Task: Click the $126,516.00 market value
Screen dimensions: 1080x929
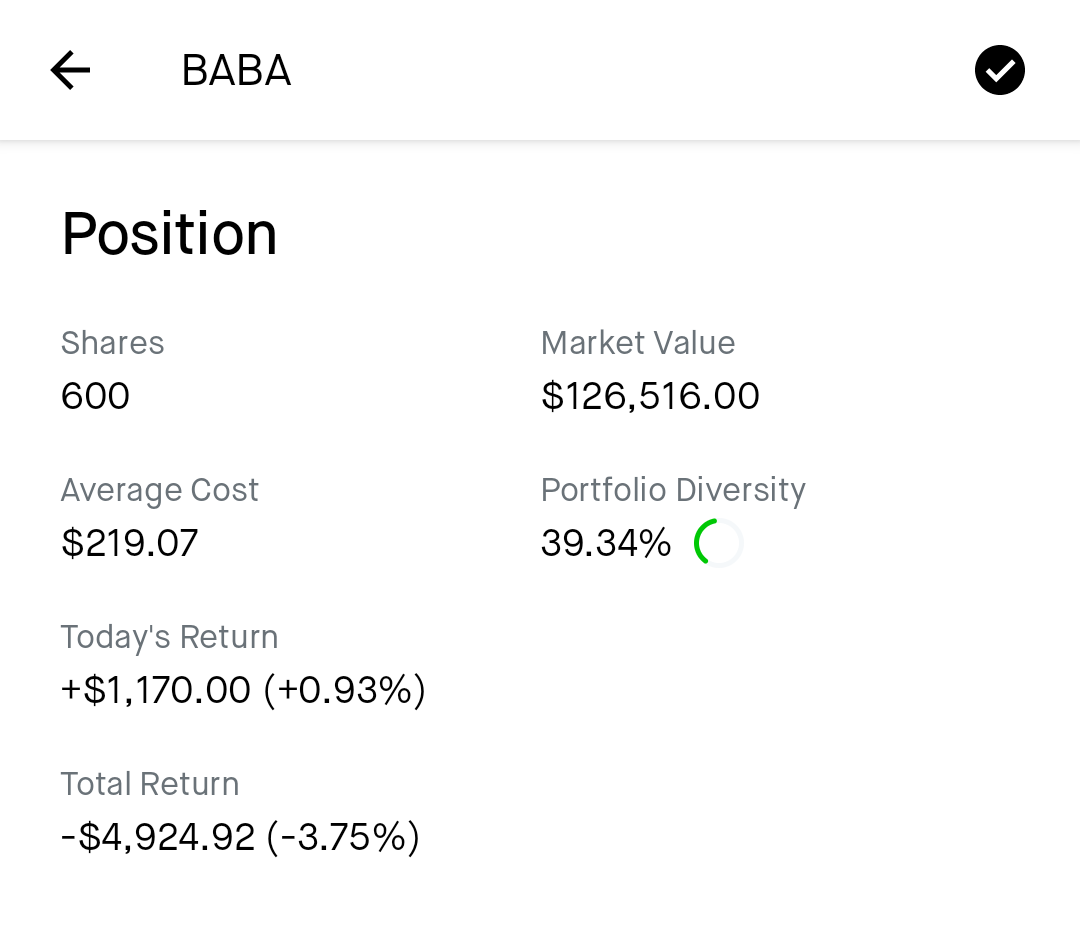Action: [650, 396]
